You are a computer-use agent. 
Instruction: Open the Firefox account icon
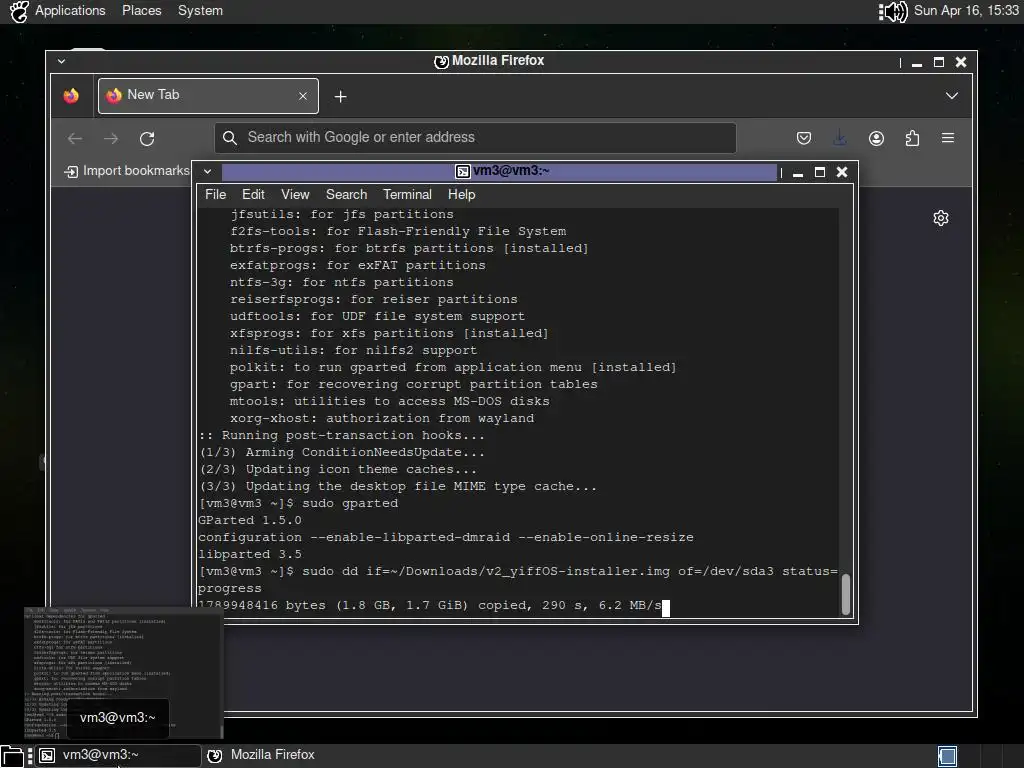click(x=876, y=138)
